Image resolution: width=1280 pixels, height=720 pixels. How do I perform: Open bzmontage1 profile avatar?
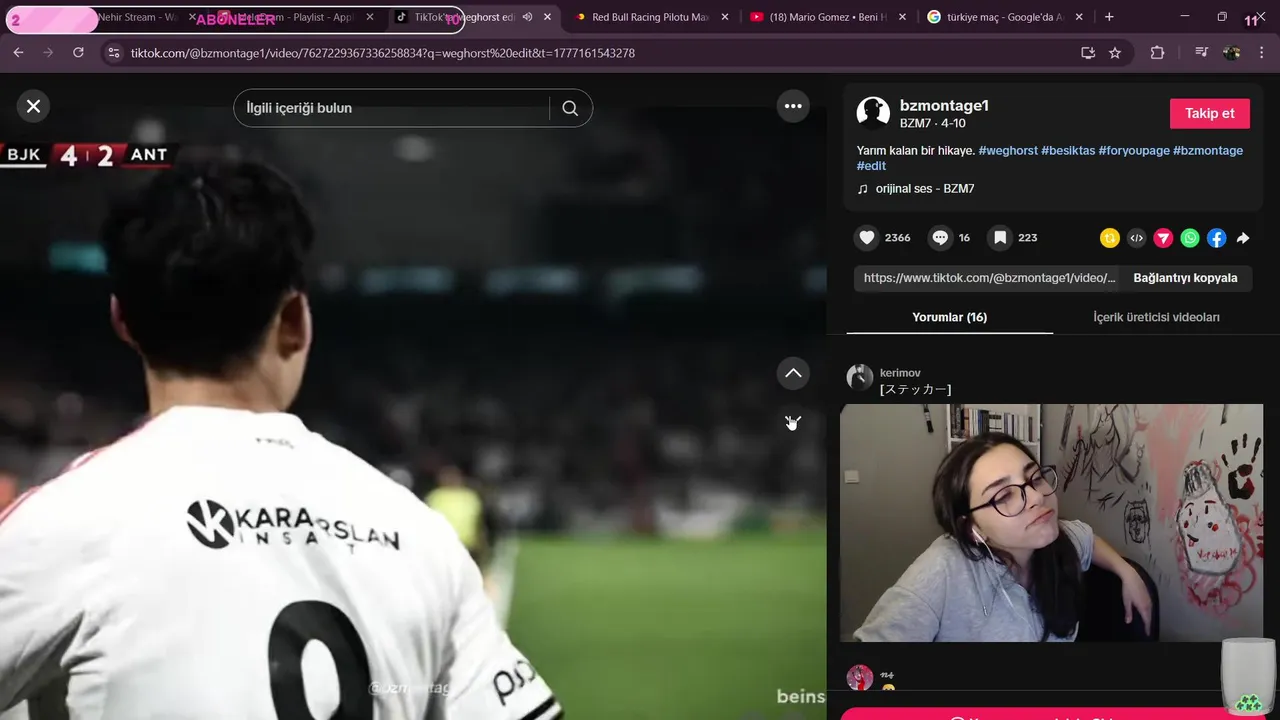point(873,113)
